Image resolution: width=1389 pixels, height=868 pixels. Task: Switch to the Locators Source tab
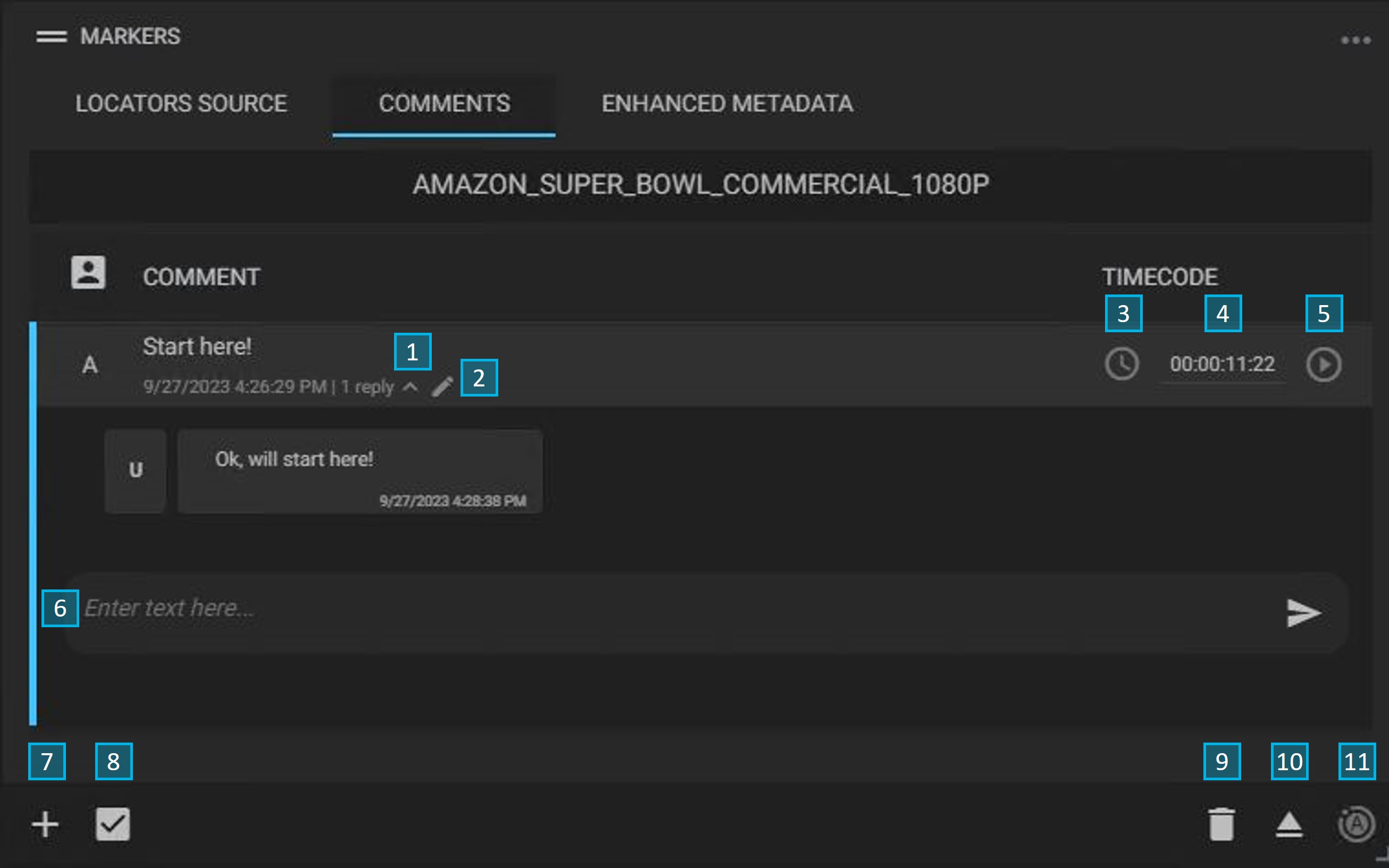tap(181, 103)
